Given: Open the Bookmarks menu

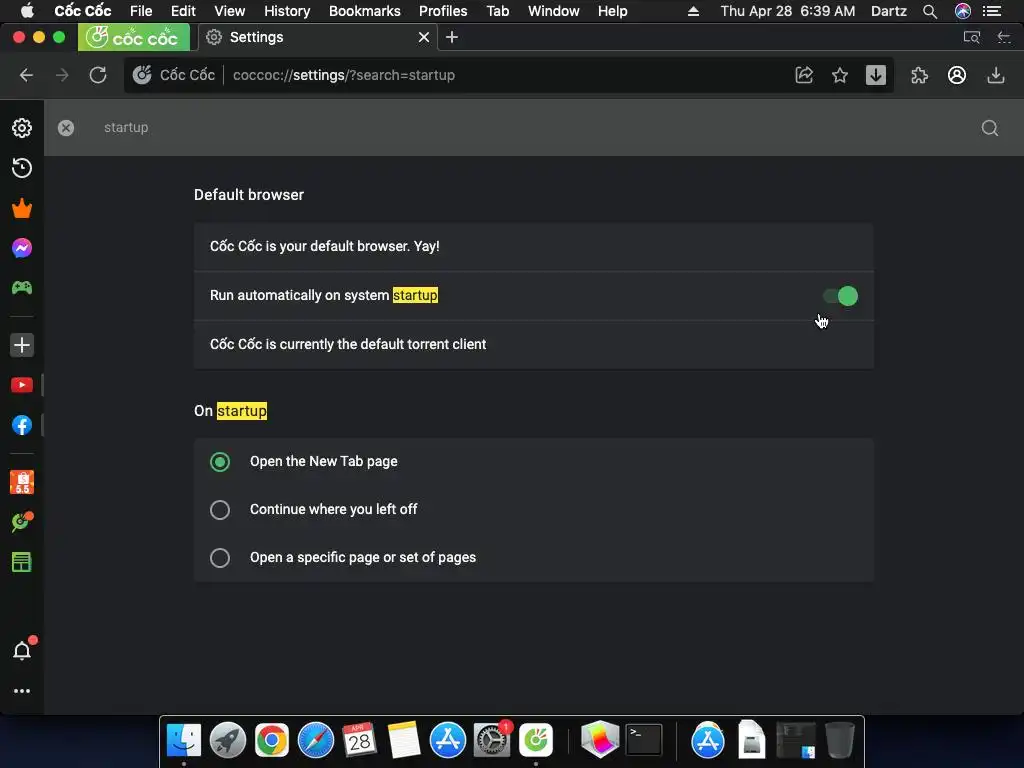Looking at the screenshot, I should tap(364, 11).
